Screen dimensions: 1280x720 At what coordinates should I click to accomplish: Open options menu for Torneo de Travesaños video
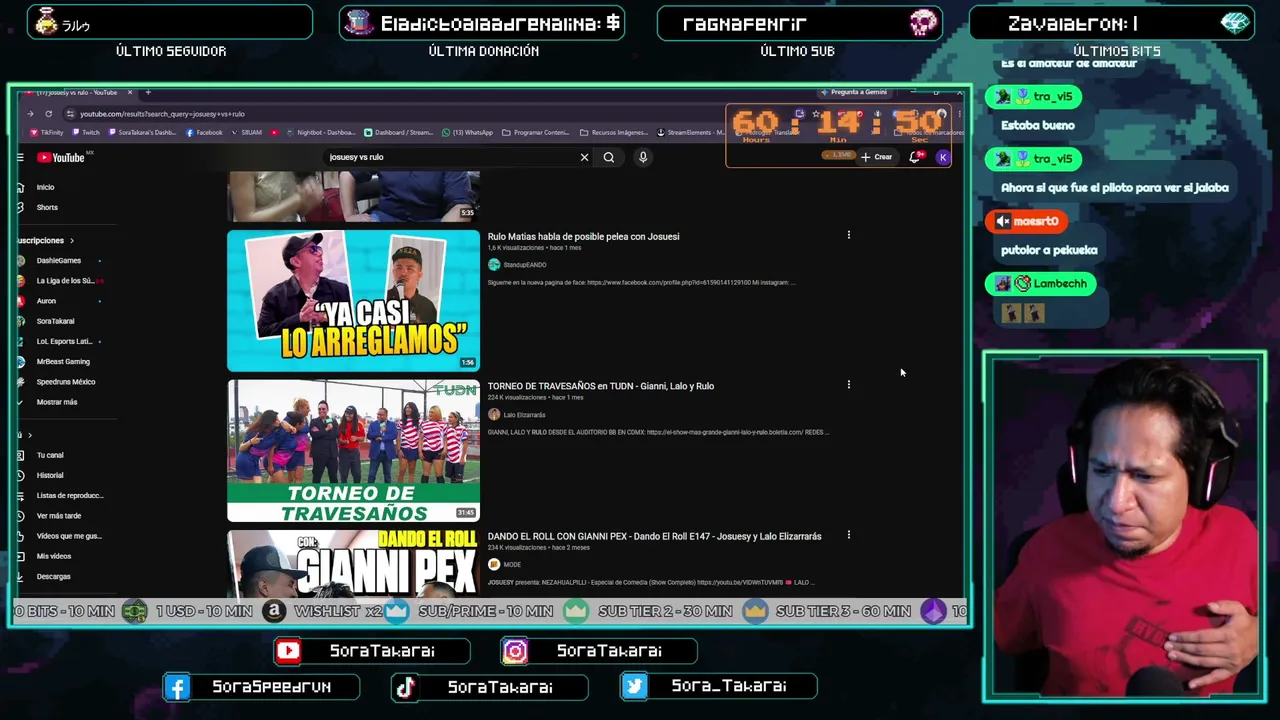coord(849,385)
